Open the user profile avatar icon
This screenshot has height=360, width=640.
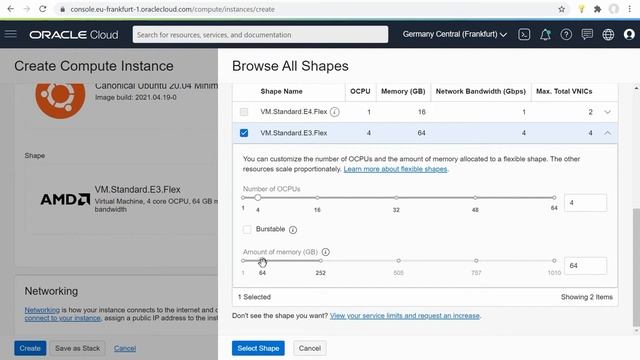629,35
